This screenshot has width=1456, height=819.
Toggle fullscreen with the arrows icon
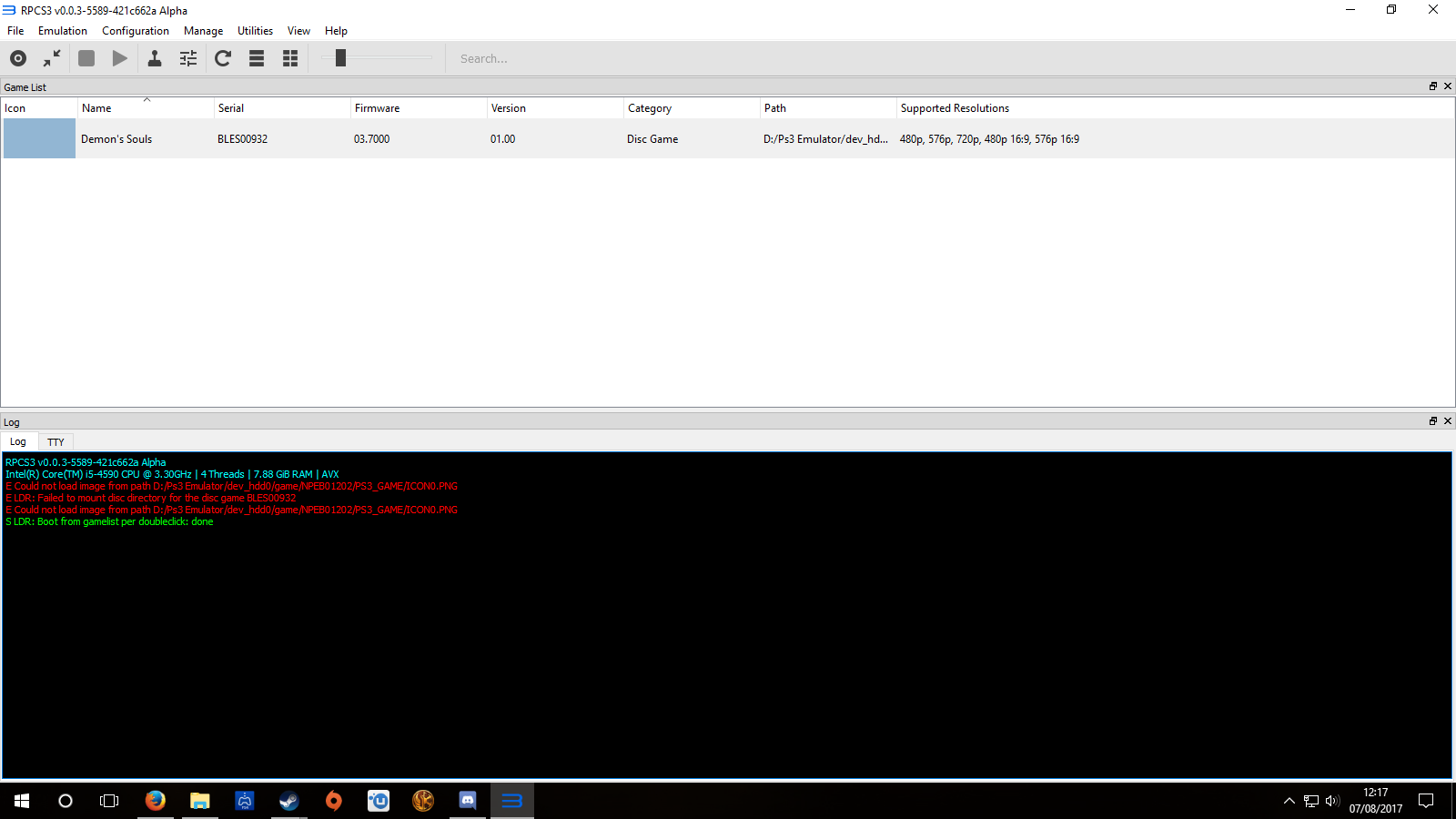(x=52, y=58)
